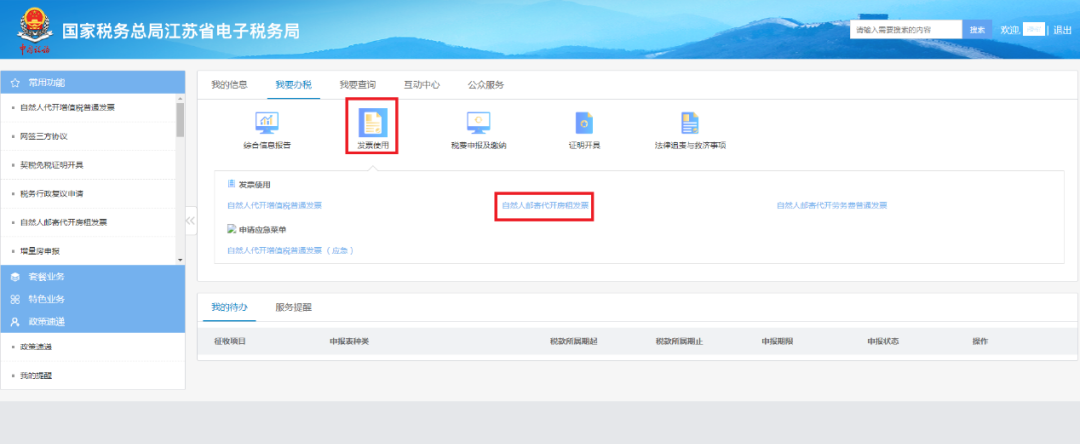Open 网签三方协议 in the sidebar
Screen dimensions: 1080x444
pyautogui.click(x=44, y=136)
